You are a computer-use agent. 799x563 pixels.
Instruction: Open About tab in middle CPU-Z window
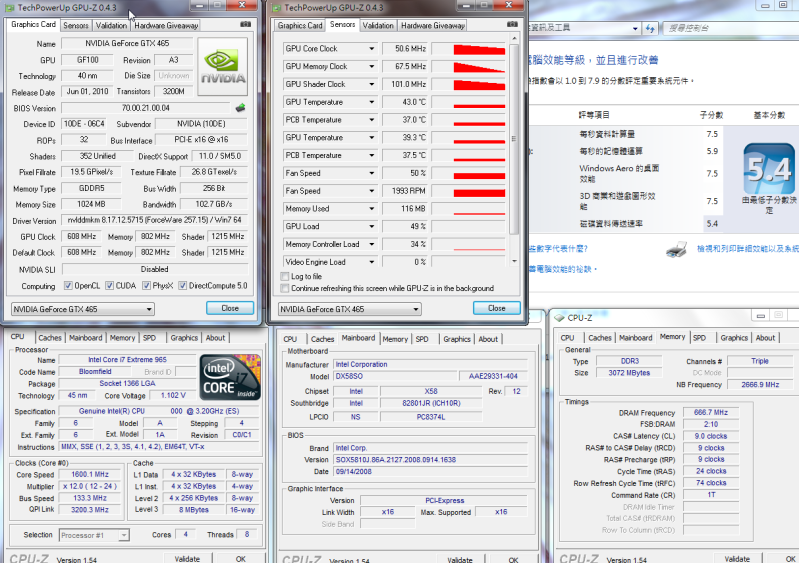(x=488, y=339)
